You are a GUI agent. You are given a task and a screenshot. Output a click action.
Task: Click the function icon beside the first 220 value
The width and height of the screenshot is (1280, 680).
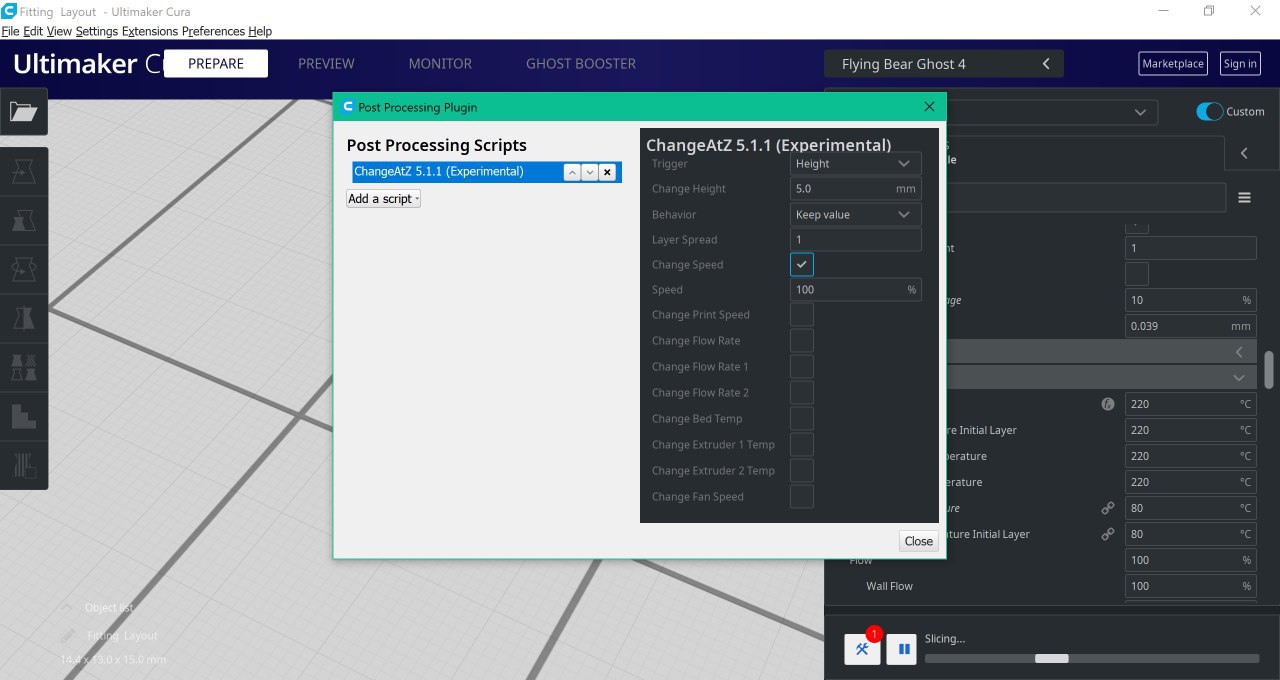click(x=1108, y=404)
